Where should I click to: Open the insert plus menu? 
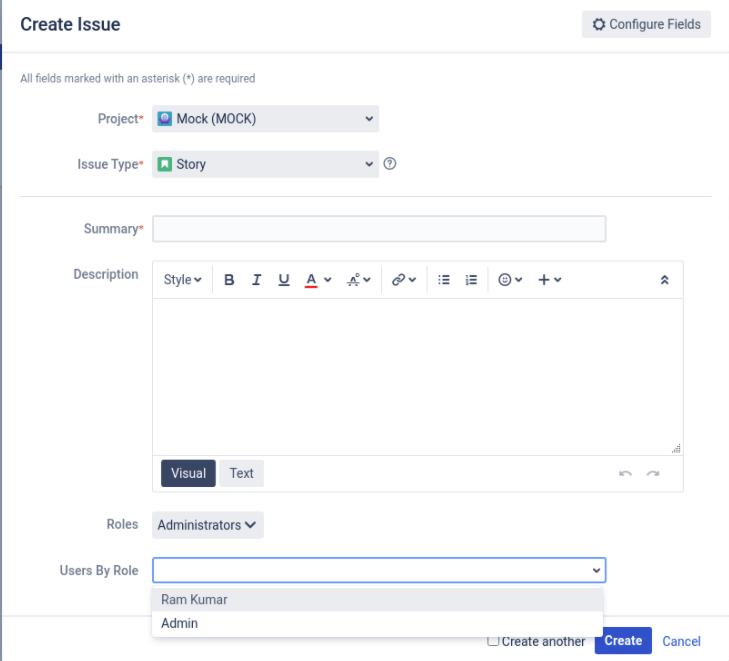(550, 280)
